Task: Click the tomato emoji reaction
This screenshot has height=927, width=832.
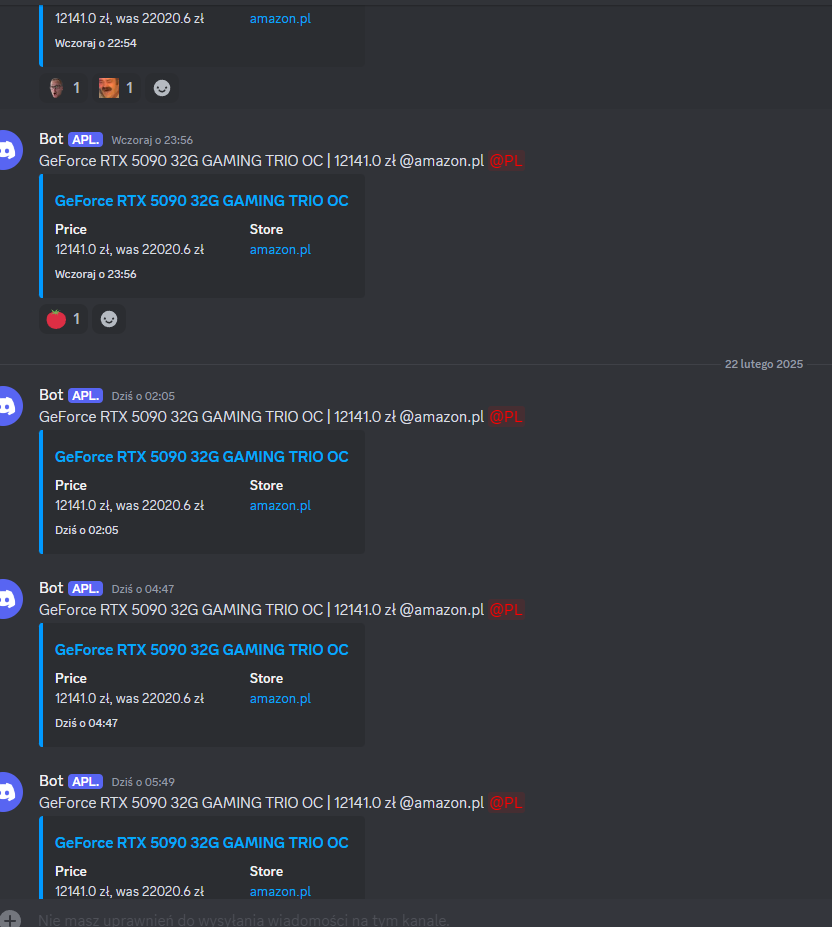Action: [63, 319]
